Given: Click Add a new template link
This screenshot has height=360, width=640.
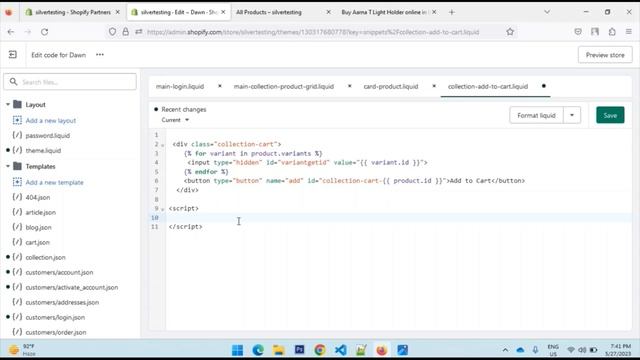Looking at the screenshot, I should pos(54,182).
